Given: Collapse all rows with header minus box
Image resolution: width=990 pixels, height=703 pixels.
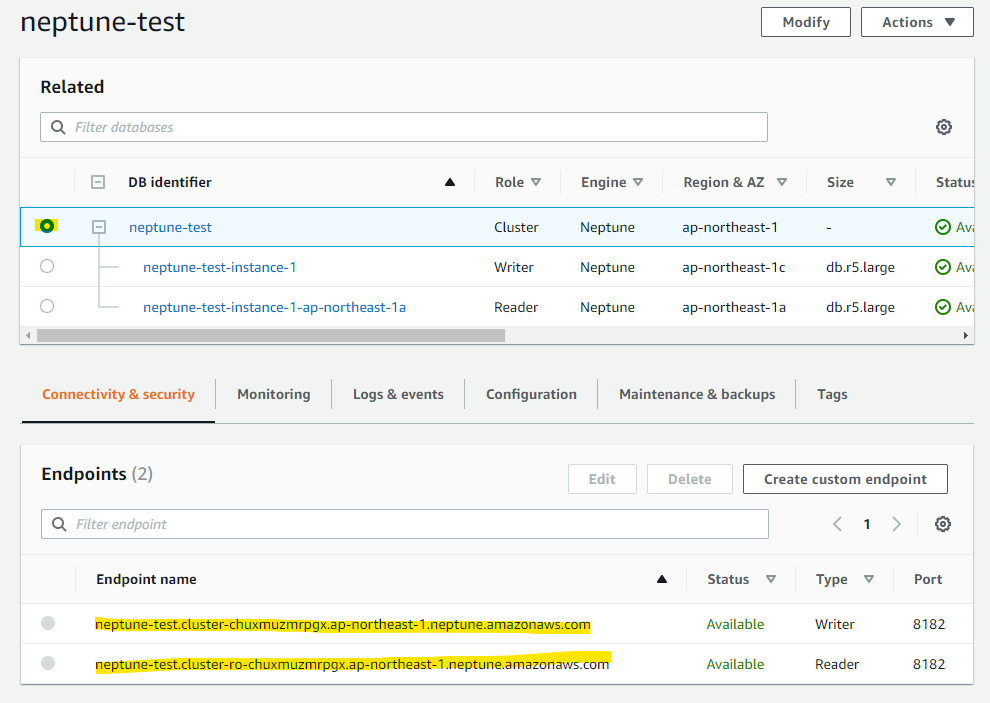Looking at the screenshot, I should (x=98, y=182).
